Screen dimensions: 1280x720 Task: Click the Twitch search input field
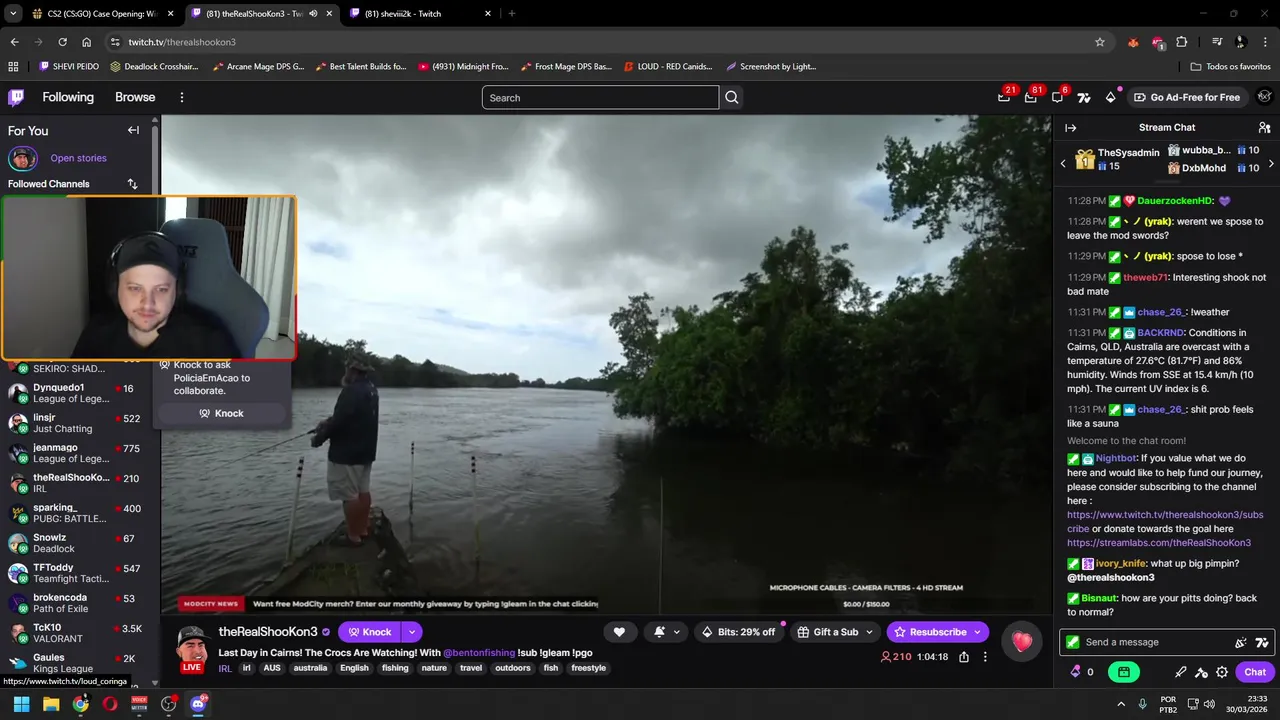click(x=600, y=97)
